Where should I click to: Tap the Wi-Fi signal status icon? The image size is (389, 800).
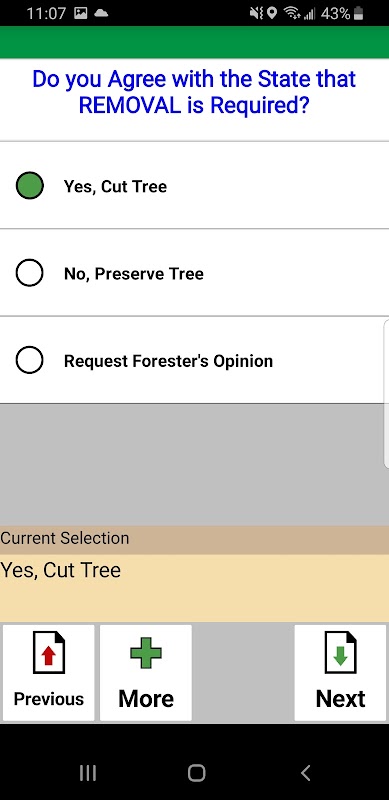point(293,13)
